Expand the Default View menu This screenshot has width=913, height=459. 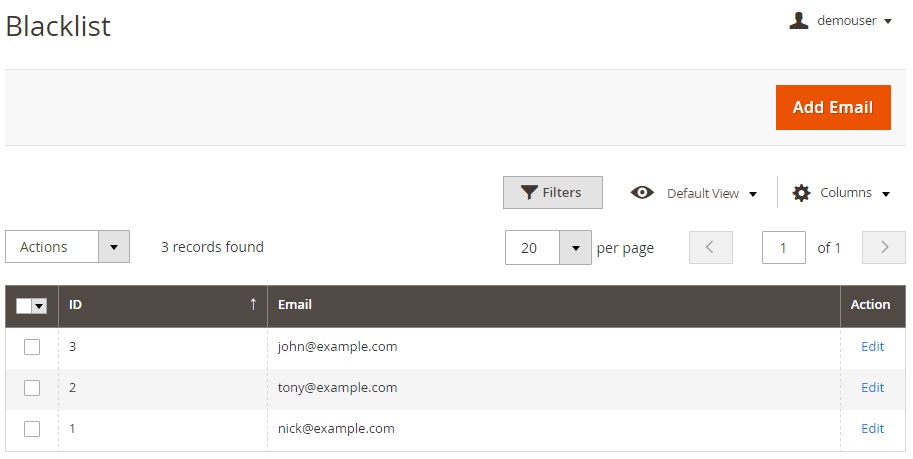[x=710, y=193]
